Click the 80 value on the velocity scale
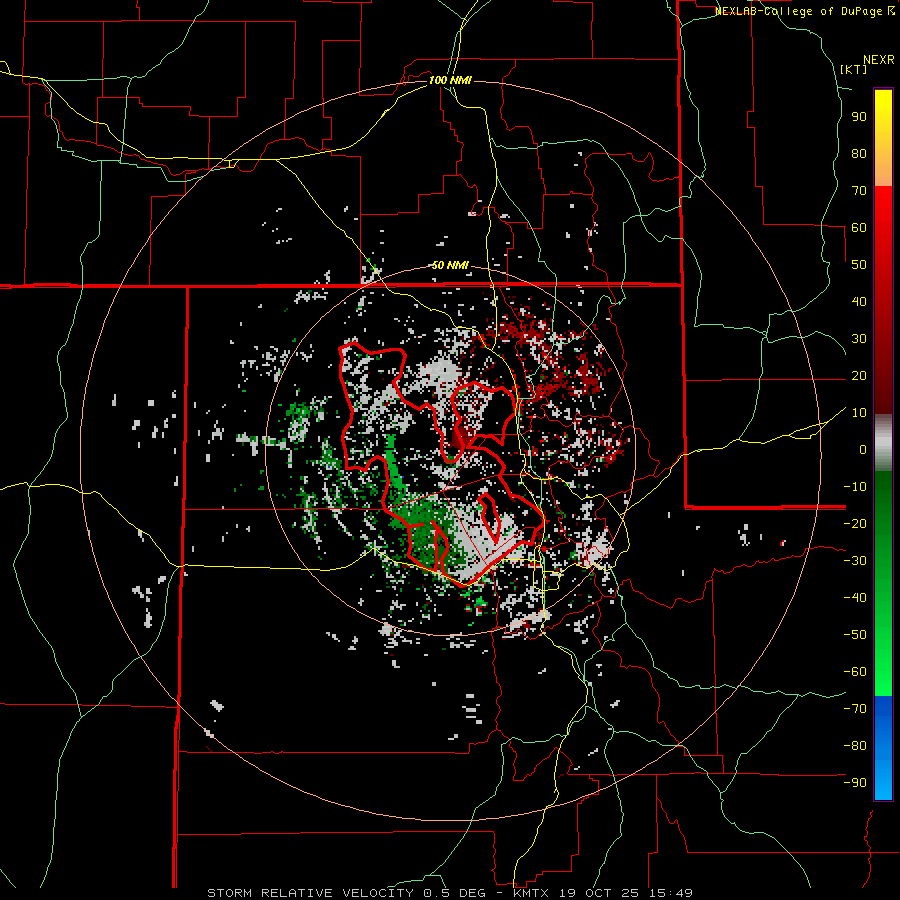The height and width of the screenshot is (900, 900). point(859,153)
